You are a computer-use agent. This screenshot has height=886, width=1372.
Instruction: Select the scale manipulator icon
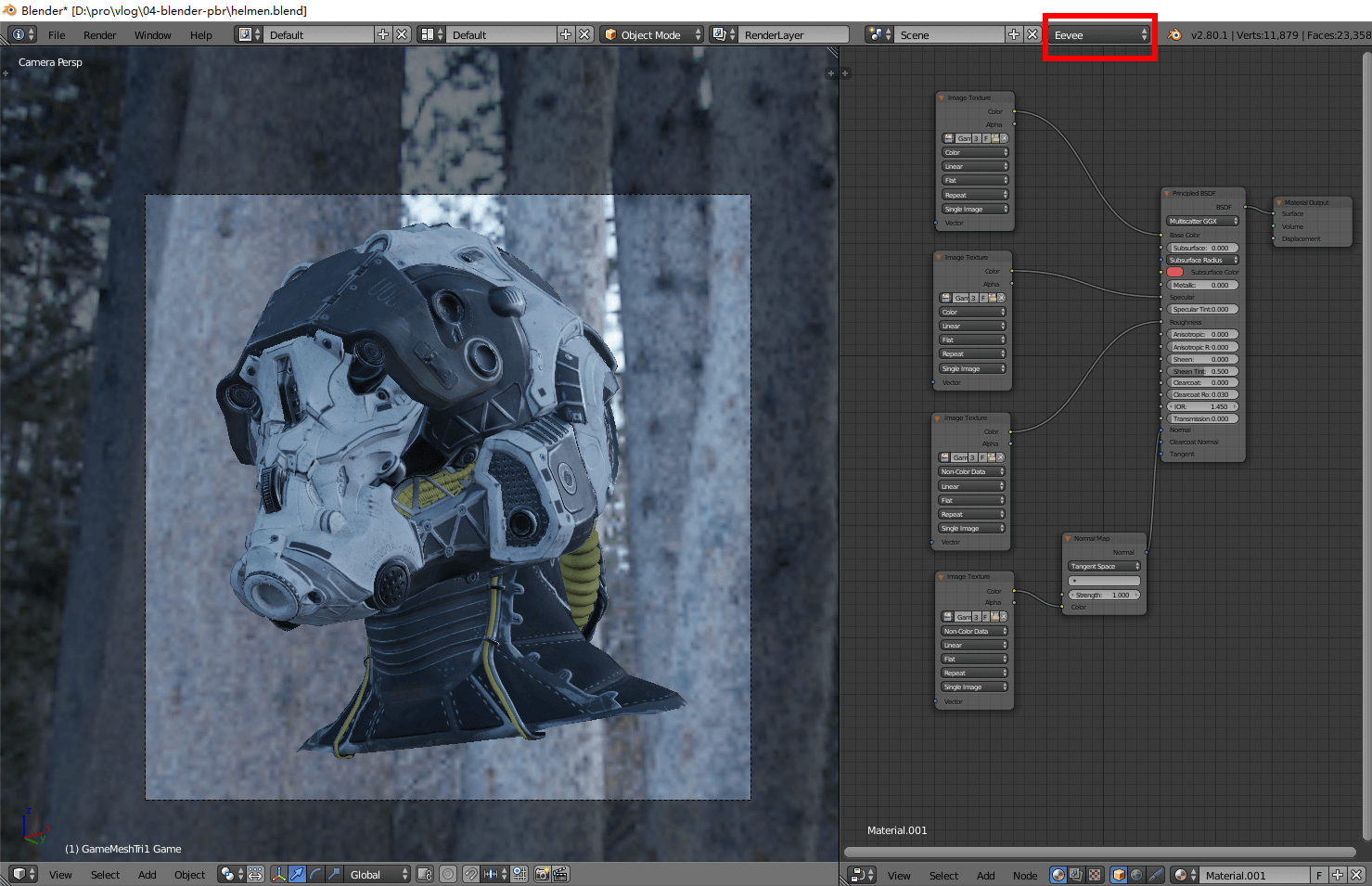[333, 874]
